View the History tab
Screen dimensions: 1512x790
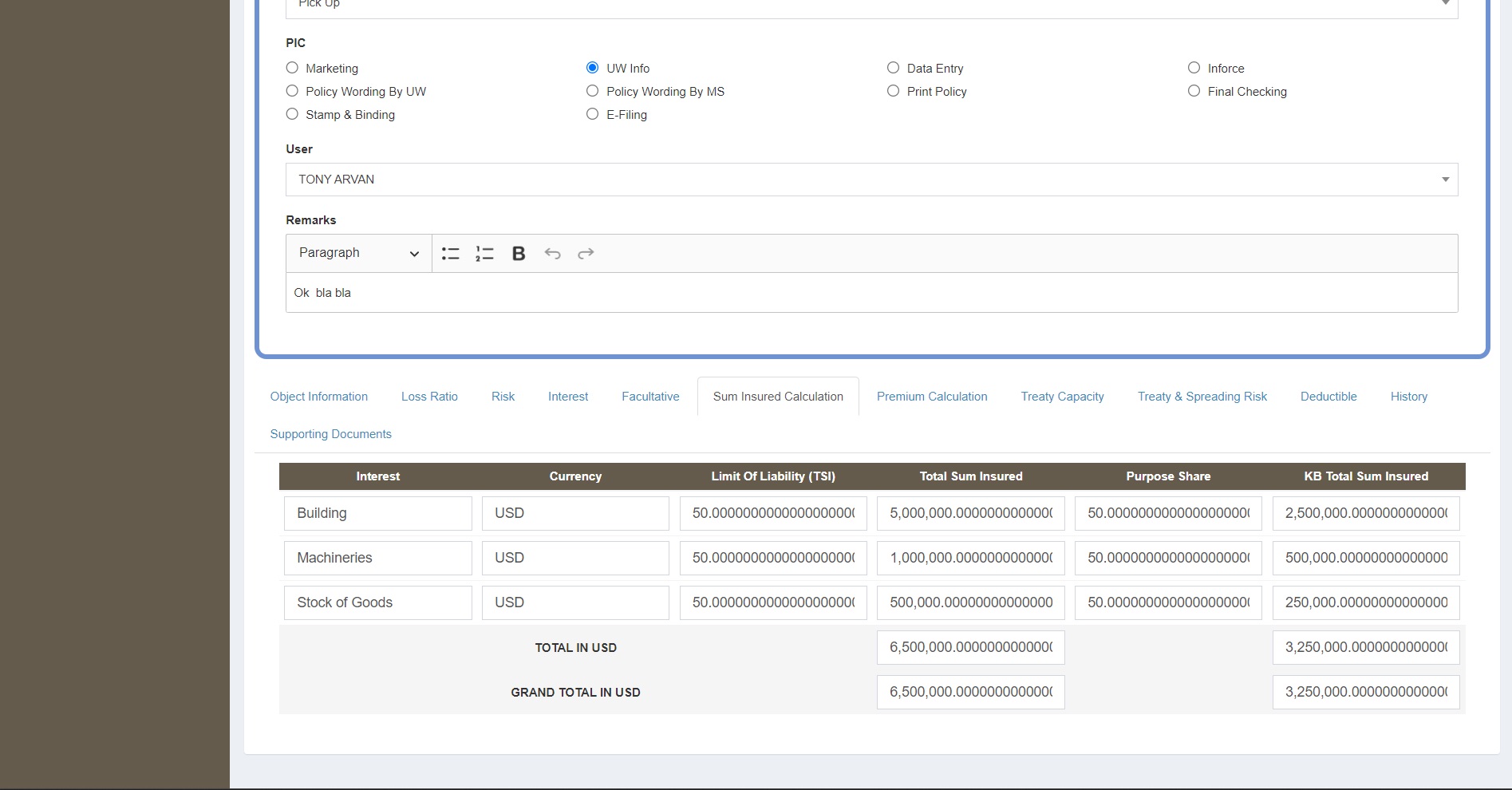1408,397
